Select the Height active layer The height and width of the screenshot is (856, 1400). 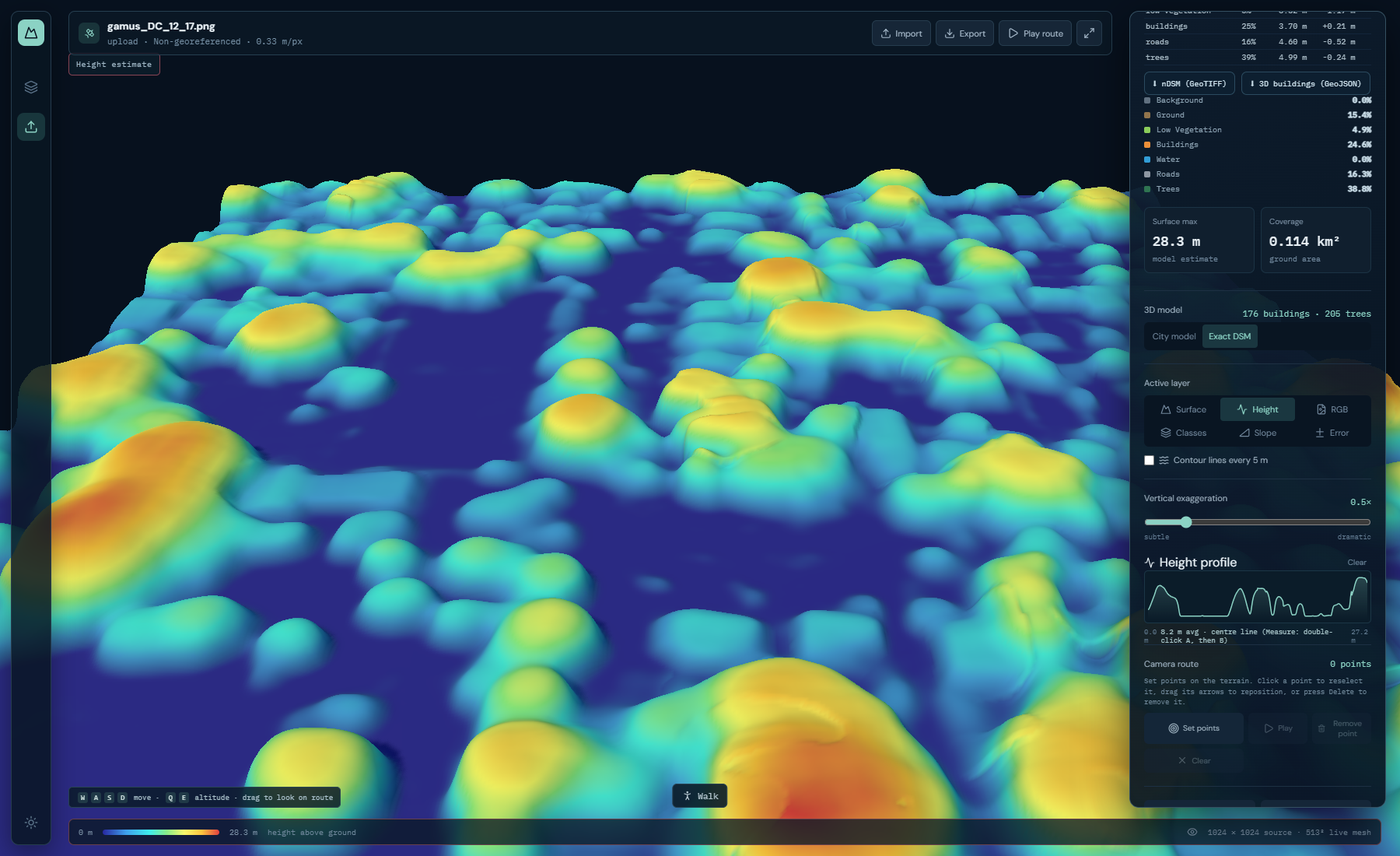click(1258, 409)
